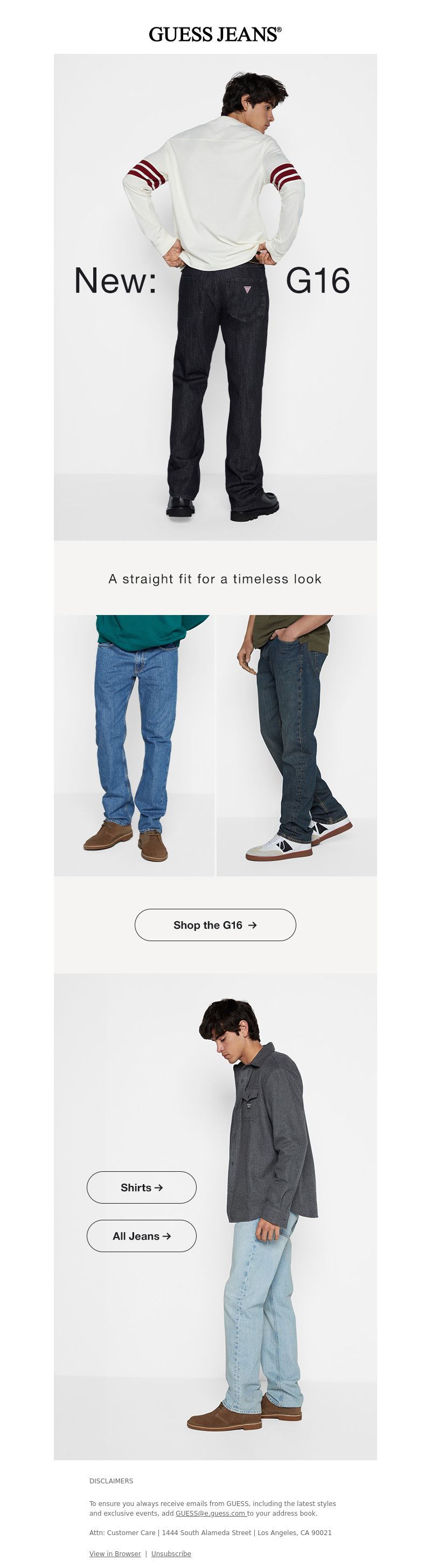The height and width of the screenshot is (1568, 431).
Task: Click the arrow beside Shirts
Action: point(159,1187)
